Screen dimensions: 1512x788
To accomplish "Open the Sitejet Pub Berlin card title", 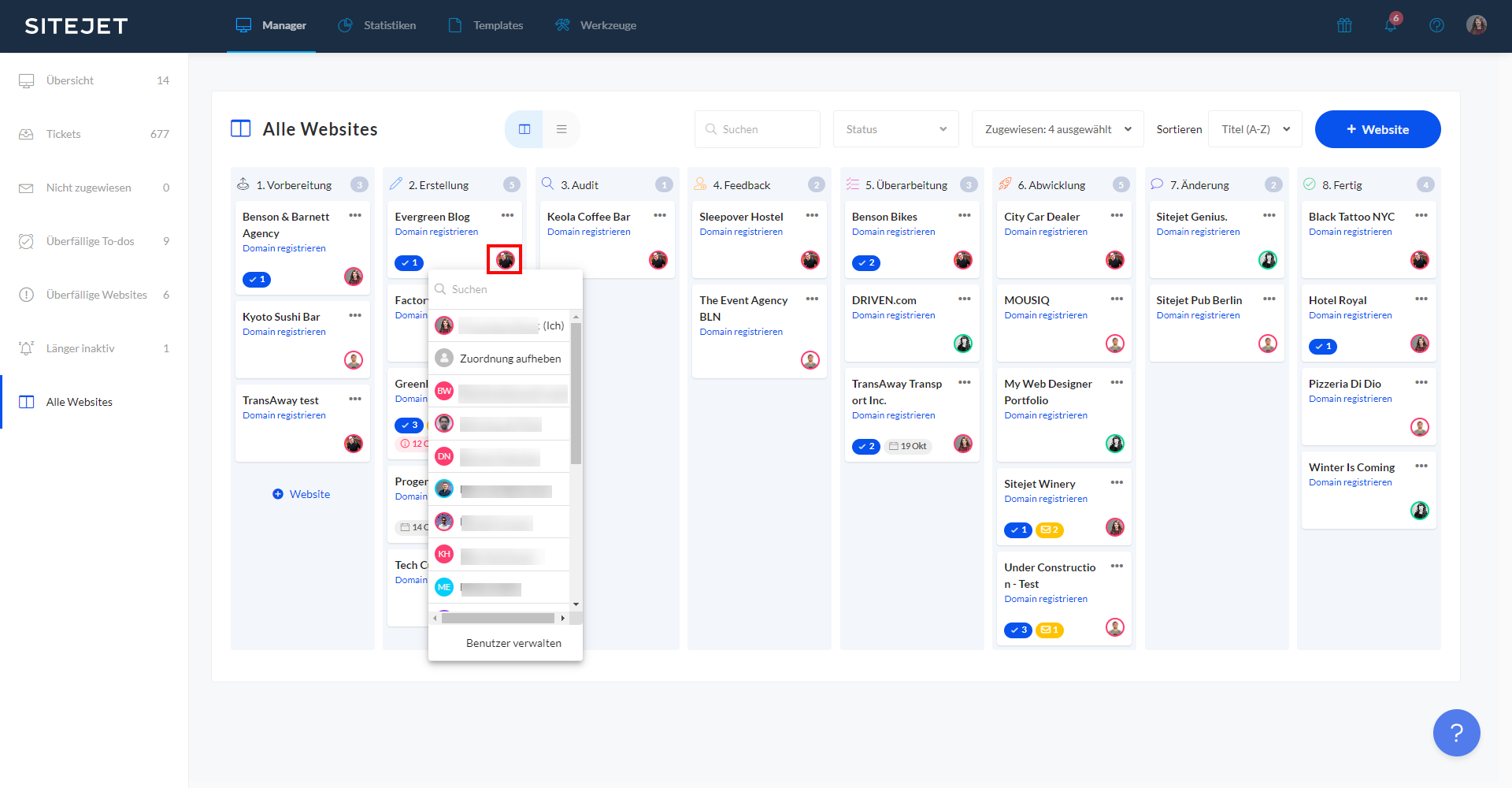I will pos(1199,300).
